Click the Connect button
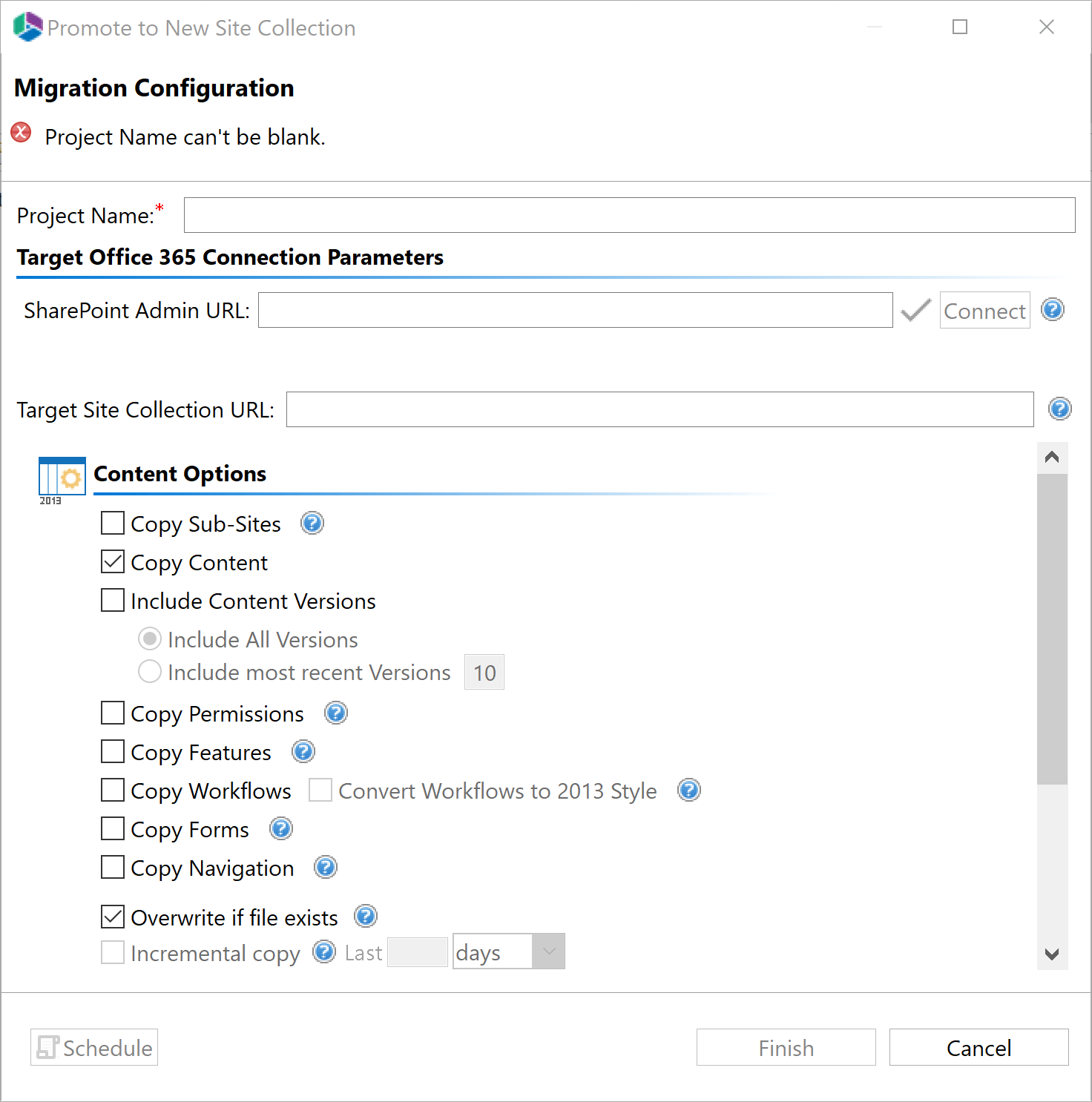The width and height of the screenshot is (1092, 1102). coord(984,311)
